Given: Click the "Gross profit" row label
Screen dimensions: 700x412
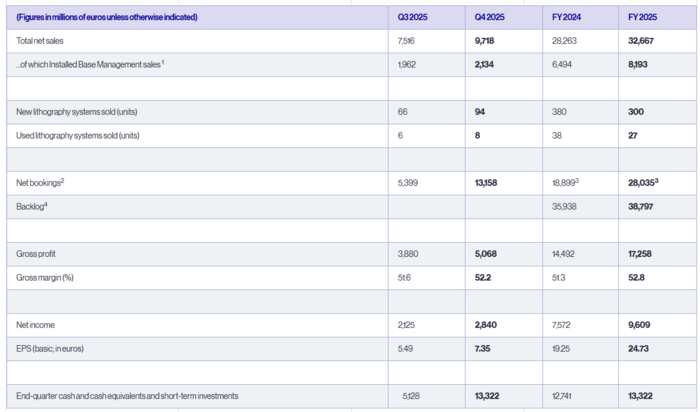Looking at the screenshot, I should [x=38, y=254].
